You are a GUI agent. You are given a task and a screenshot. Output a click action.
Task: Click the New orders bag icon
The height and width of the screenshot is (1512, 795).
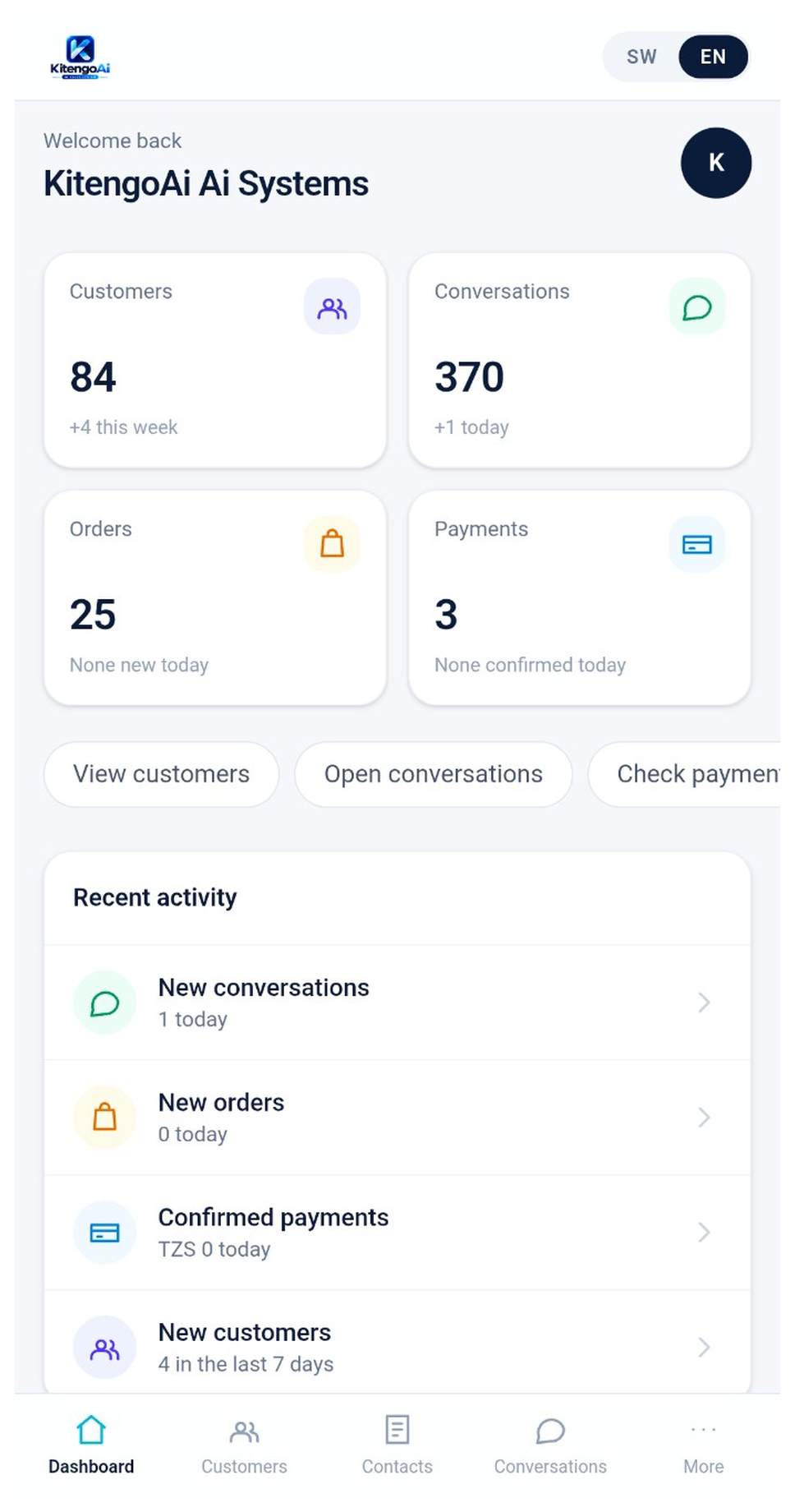[x=104, y=1118]
